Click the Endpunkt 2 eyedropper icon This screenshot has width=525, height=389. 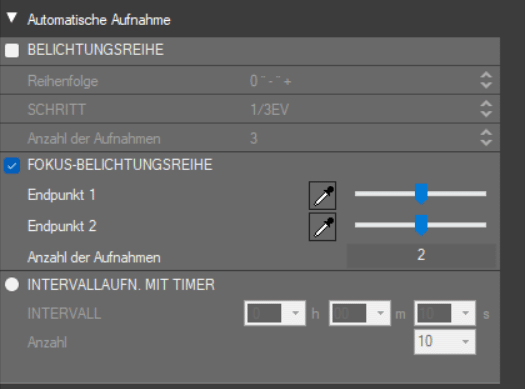click(x=322, y=227)
